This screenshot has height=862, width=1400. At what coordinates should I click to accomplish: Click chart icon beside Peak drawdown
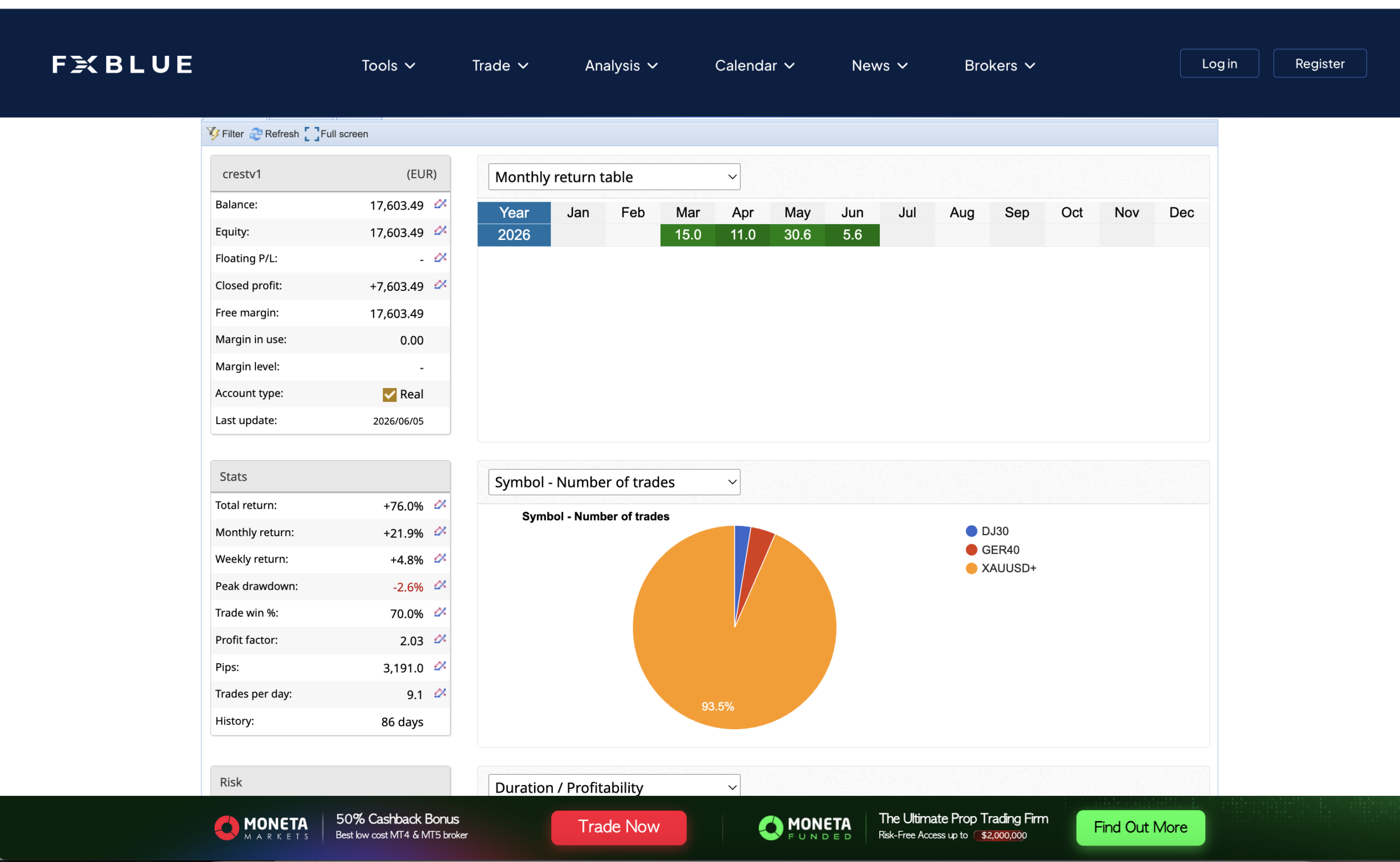pos(440,585)
